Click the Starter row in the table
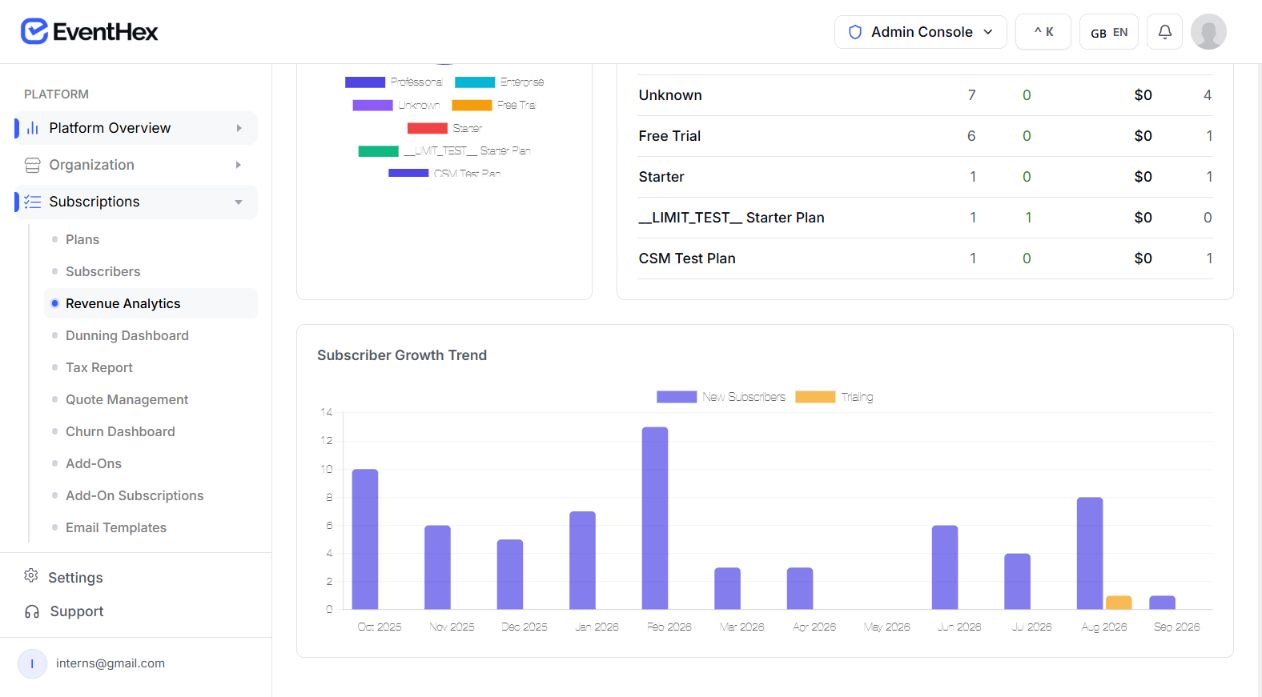 [925, 177]
